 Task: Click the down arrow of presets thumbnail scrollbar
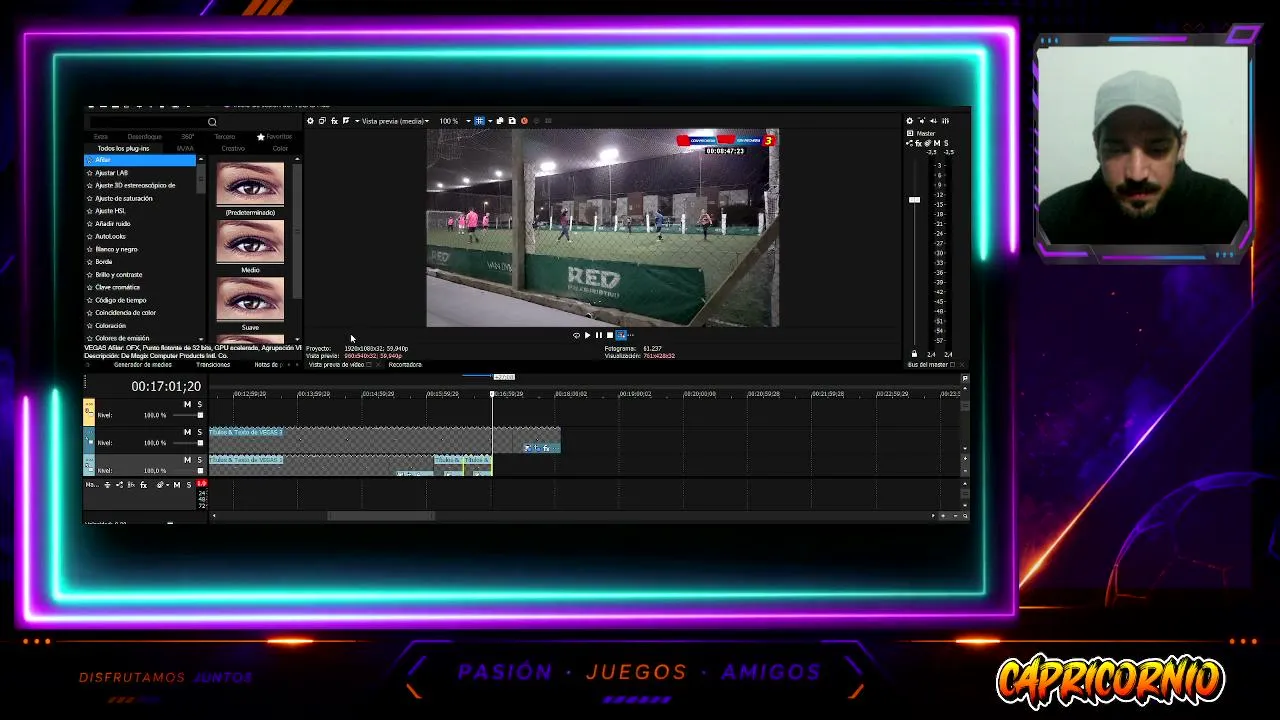[297, 340]
